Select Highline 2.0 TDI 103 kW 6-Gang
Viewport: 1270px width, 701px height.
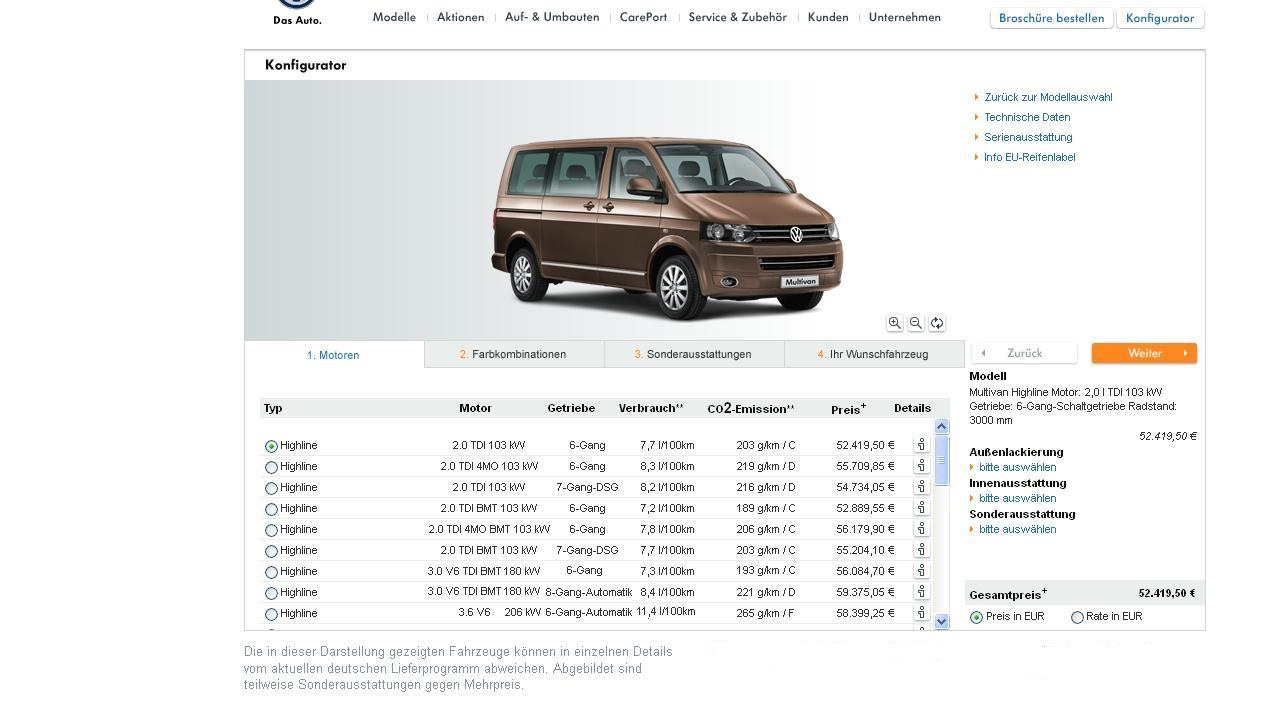click(x=271, y=446)
